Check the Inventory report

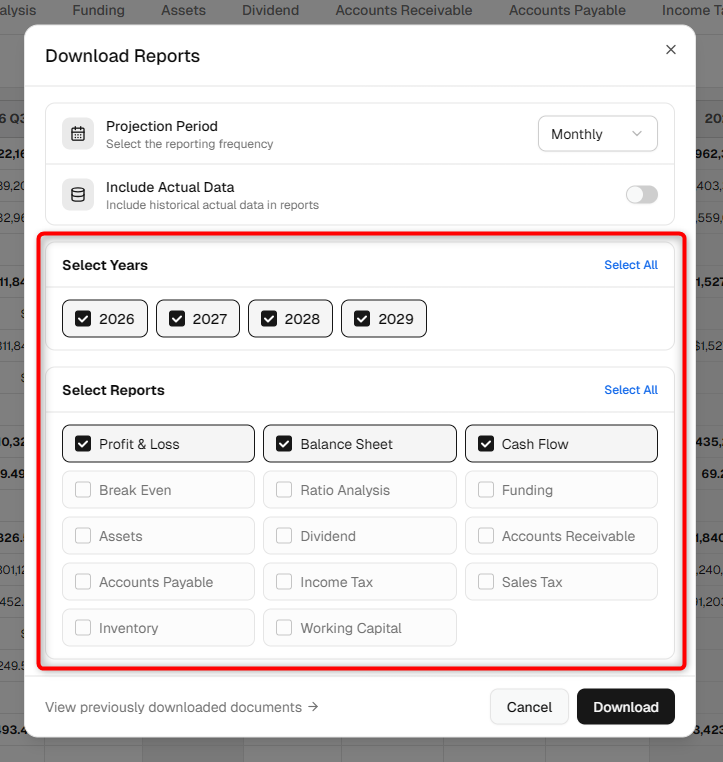point(158,628)
